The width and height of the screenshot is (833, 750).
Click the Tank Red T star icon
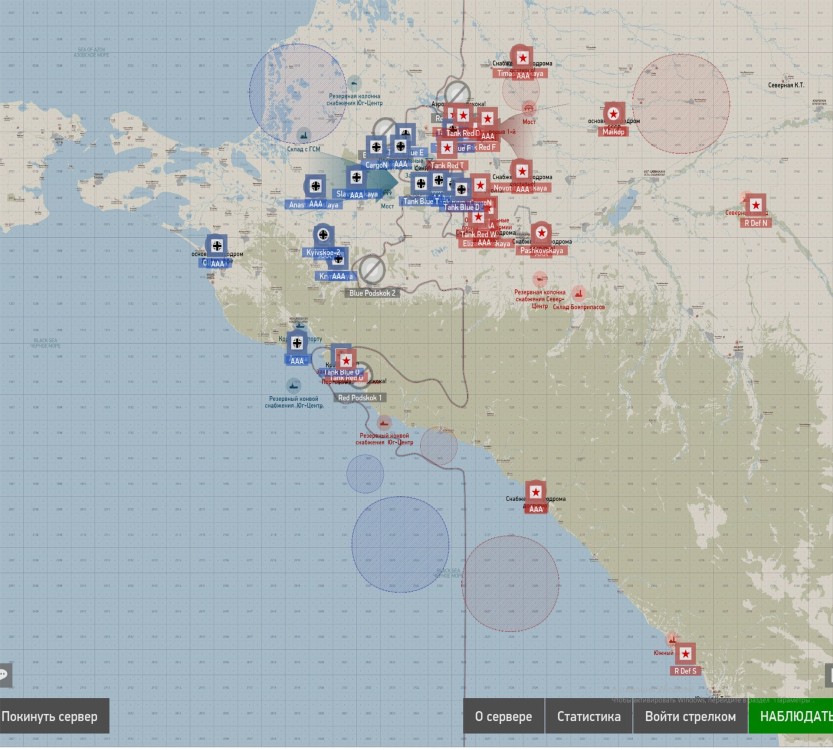pos(447,148)
